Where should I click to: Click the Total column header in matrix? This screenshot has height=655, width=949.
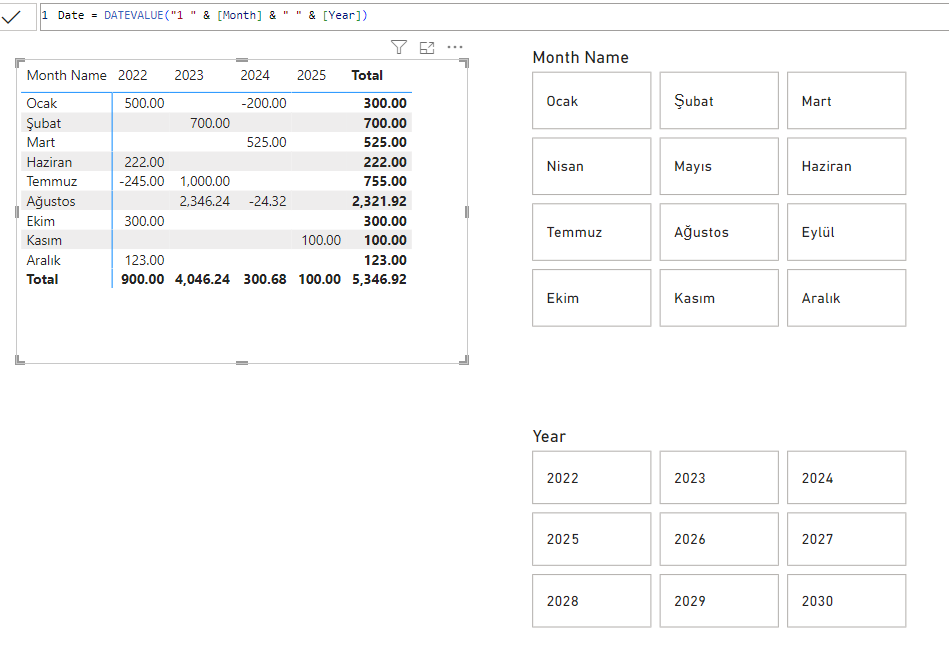click(367, 75)
